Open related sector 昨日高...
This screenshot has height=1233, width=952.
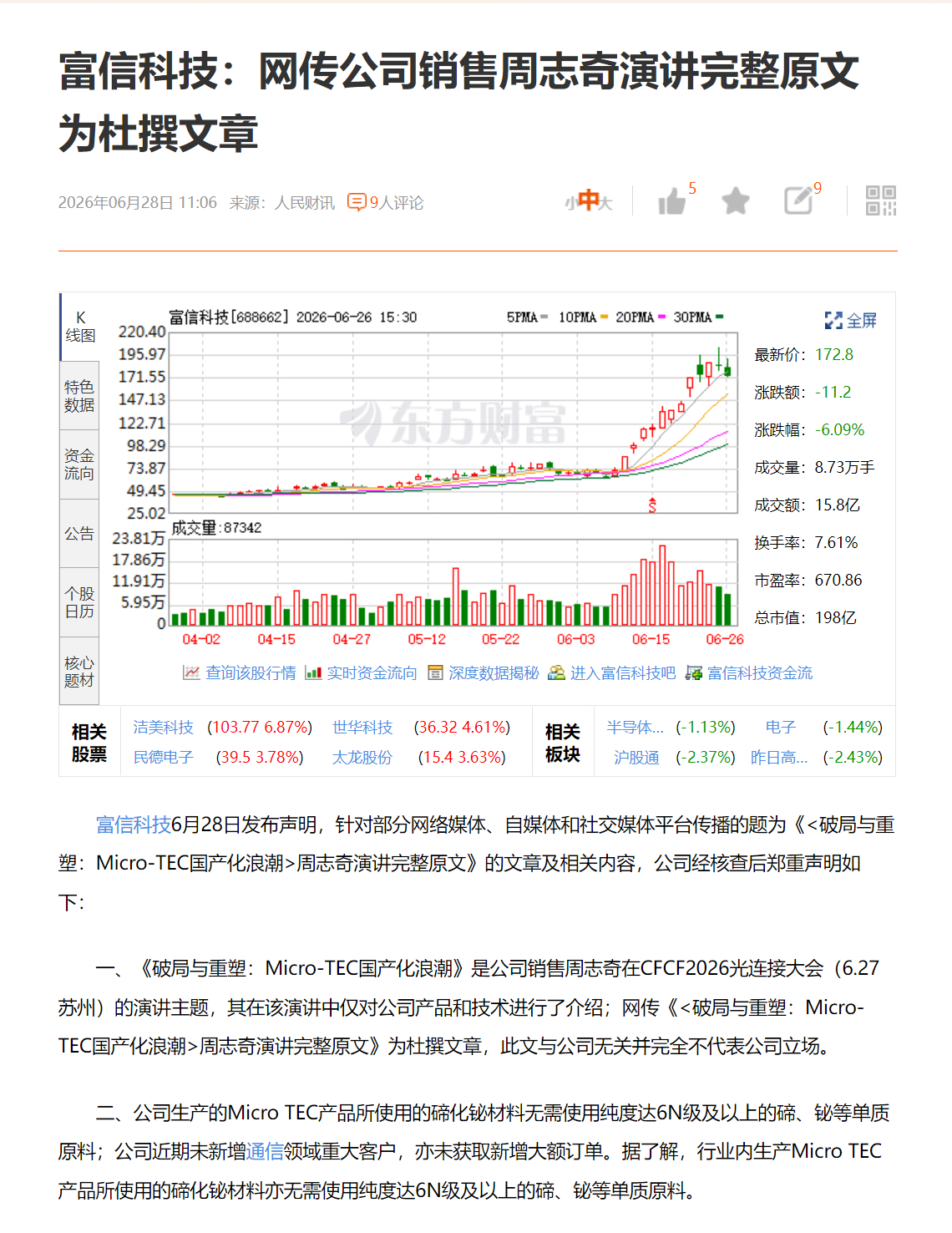click(779, 758)
